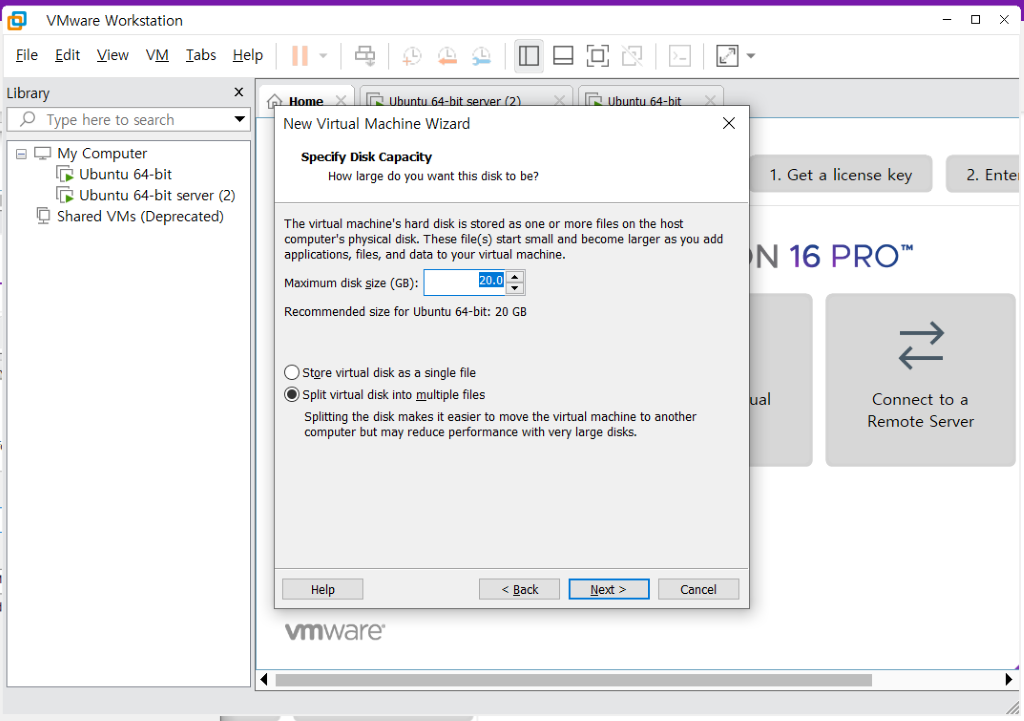This screenshot has height=721, width=1024.
Task: Open the Tabs menu
Action: pyautogui.click(x=200, y=56)
